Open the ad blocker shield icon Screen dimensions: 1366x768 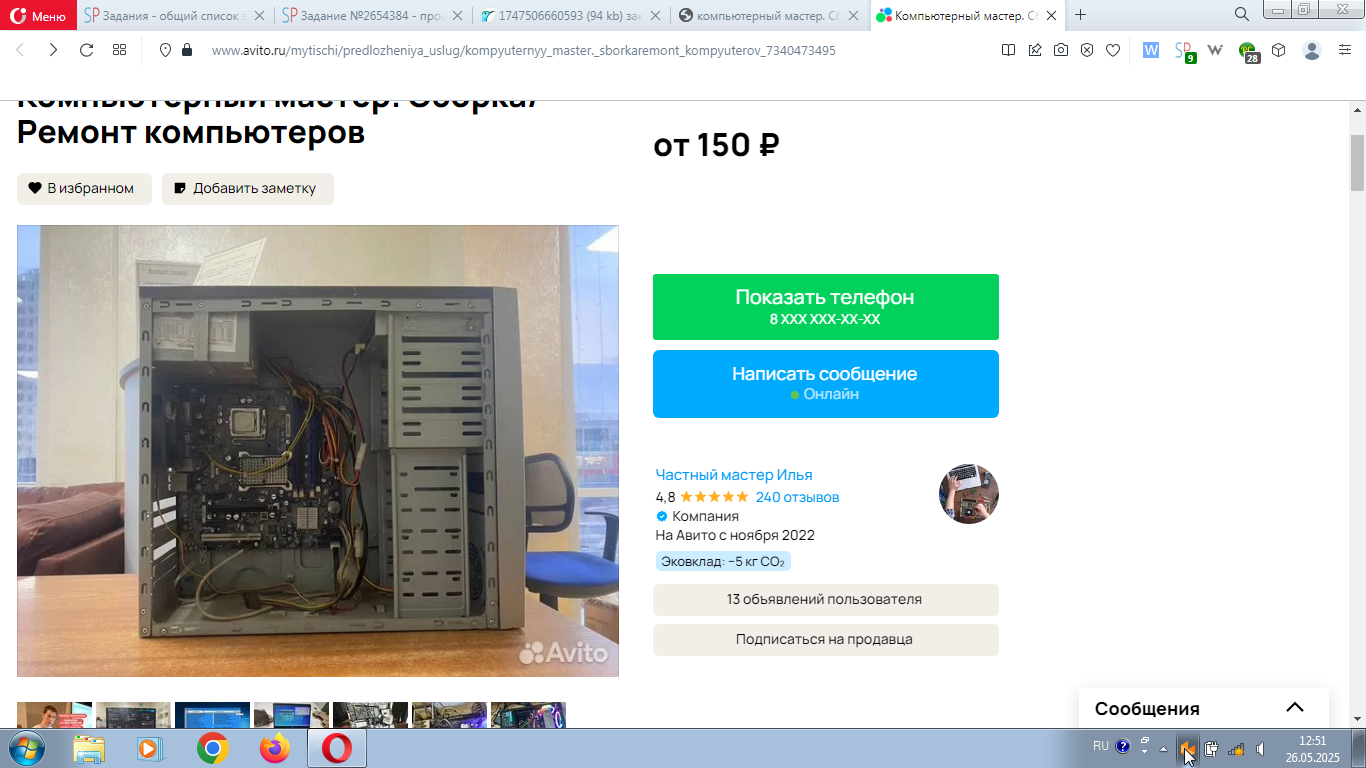[x=1087, y=50]
